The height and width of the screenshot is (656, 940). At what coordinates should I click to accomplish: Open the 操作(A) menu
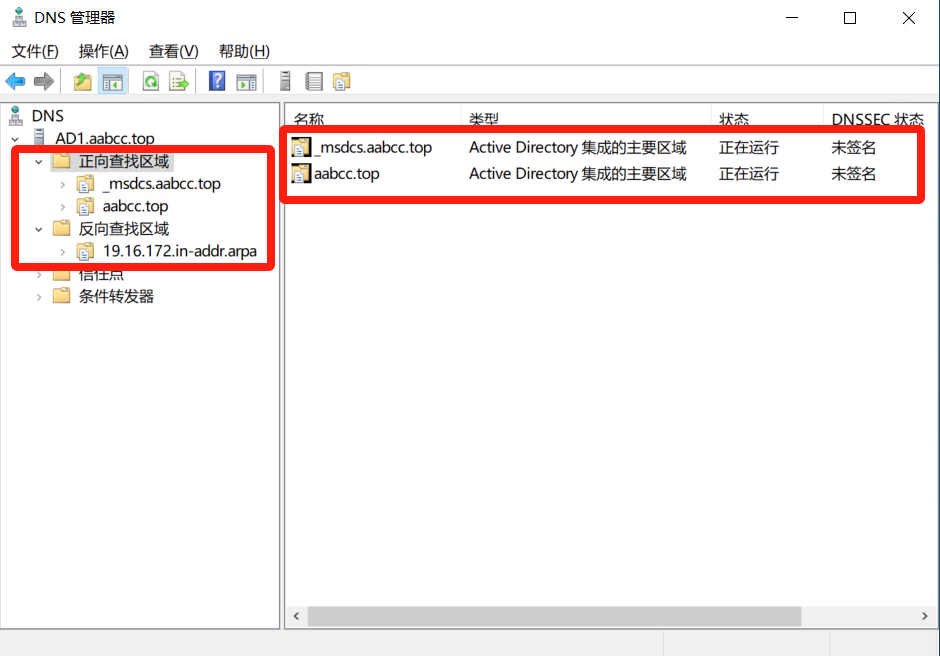coord(103,51)
